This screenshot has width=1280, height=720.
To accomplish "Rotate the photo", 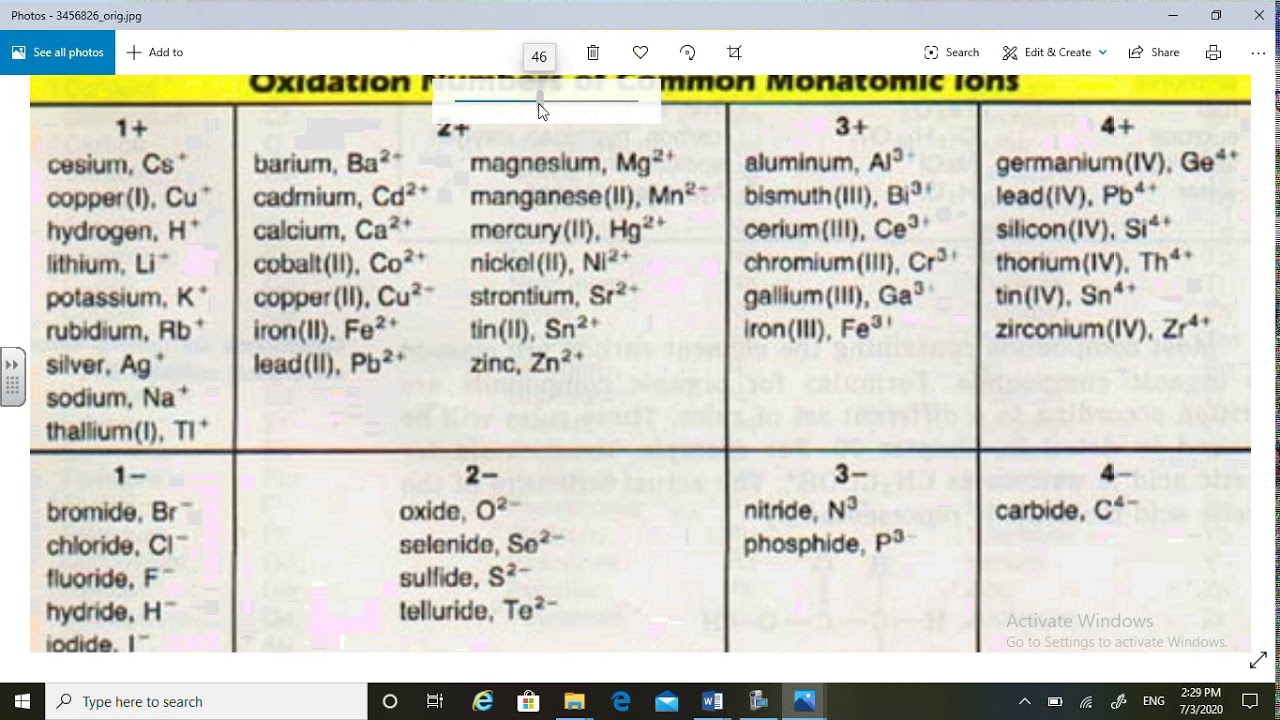I will (x=687, y=52).
